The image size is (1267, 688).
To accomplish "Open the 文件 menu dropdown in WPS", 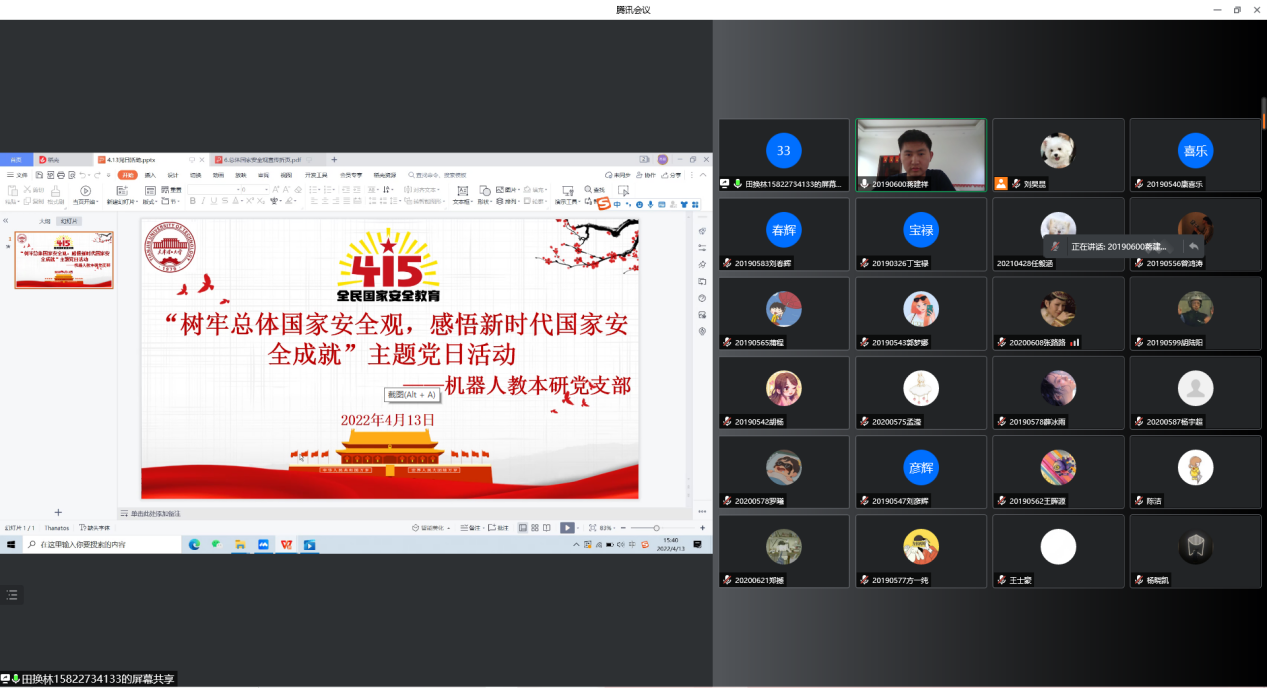I will (x=19, y=175).
